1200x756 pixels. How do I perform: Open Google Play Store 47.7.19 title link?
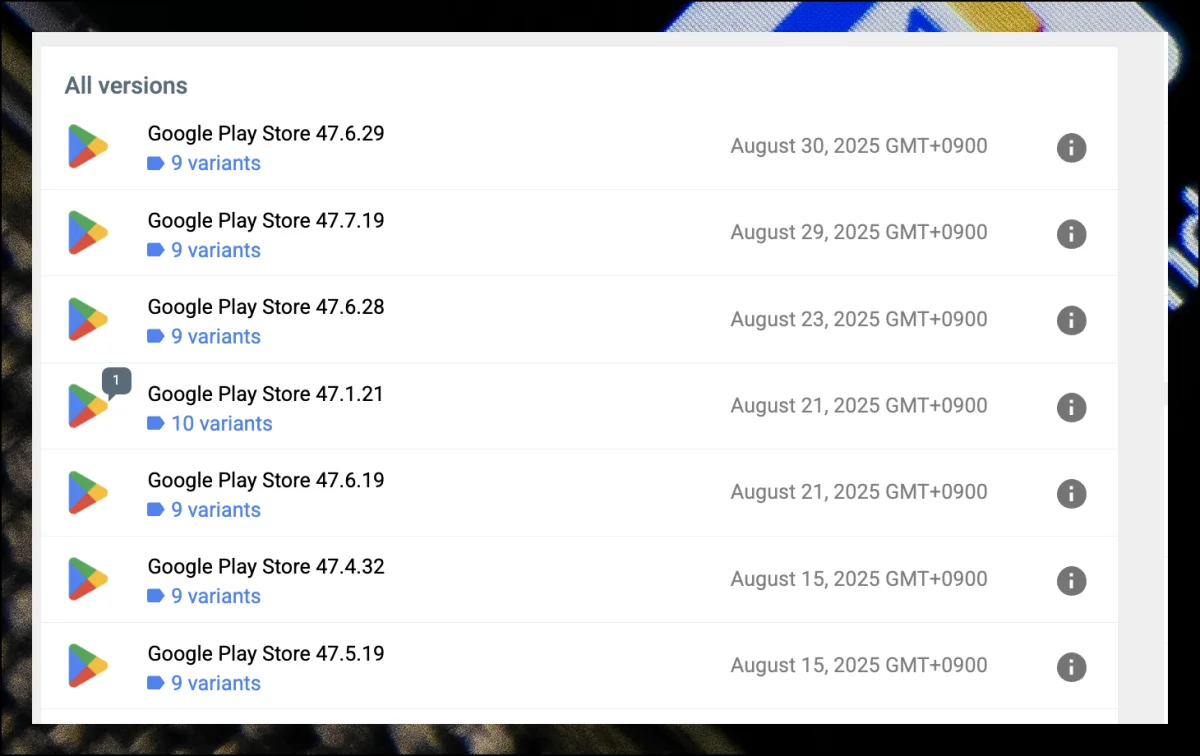click(x=266, y=221)
